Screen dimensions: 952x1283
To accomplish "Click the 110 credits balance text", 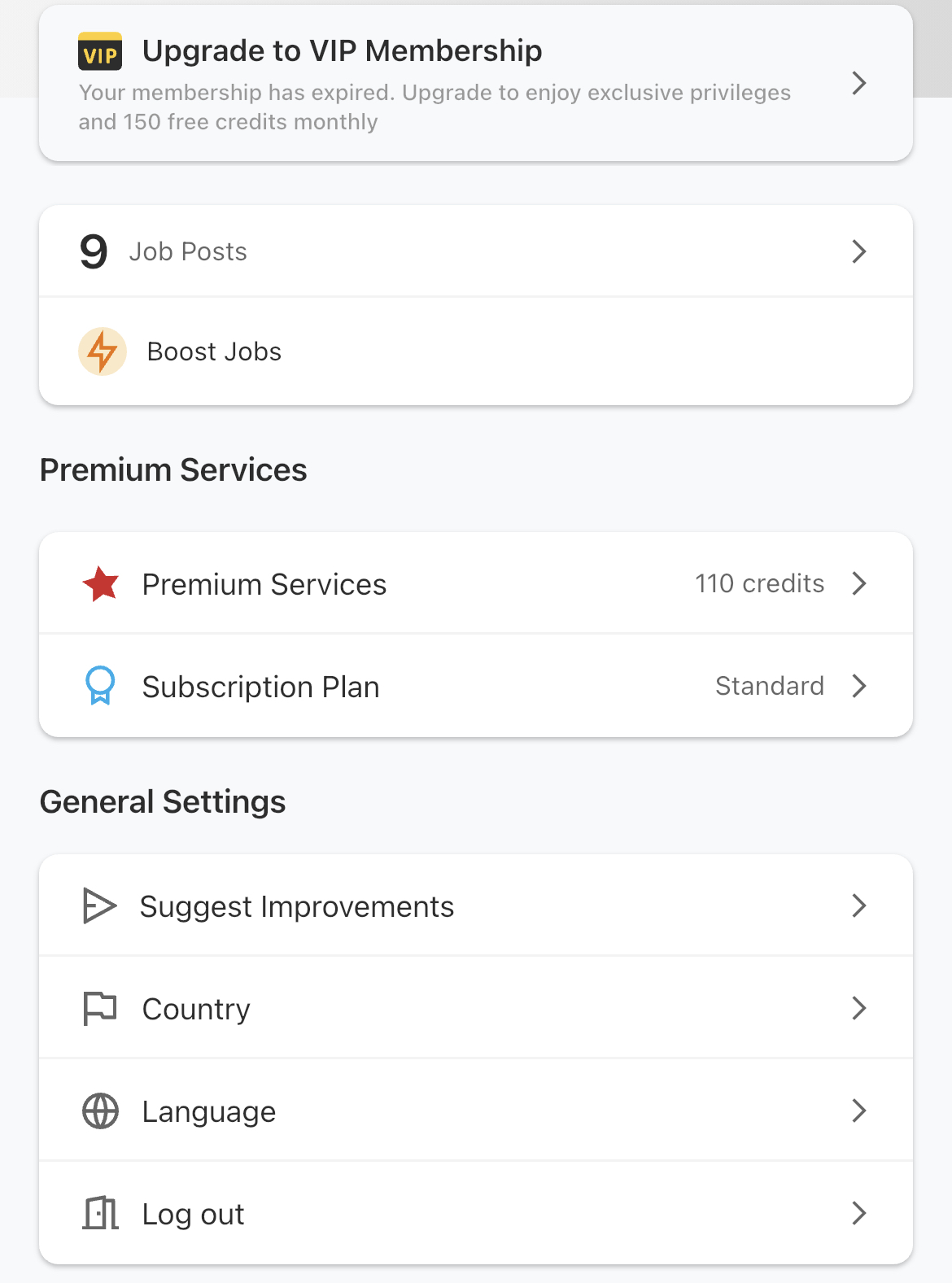I will pyautogui.click(x=760, y=583).
